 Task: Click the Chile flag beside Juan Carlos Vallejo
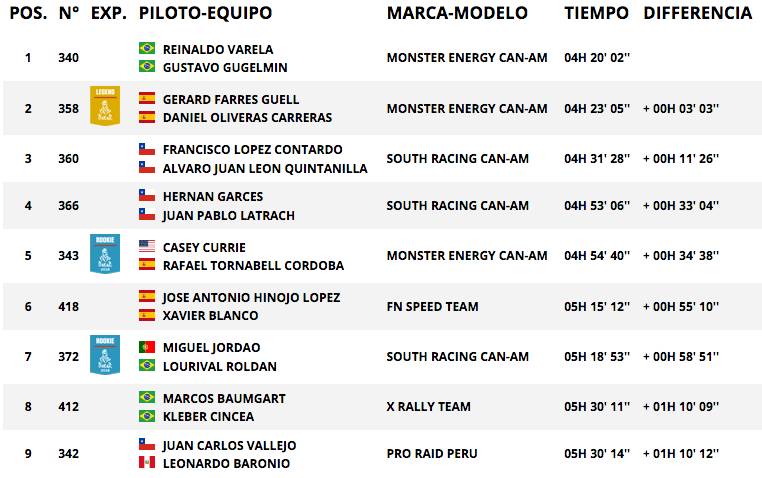[147, 444]
